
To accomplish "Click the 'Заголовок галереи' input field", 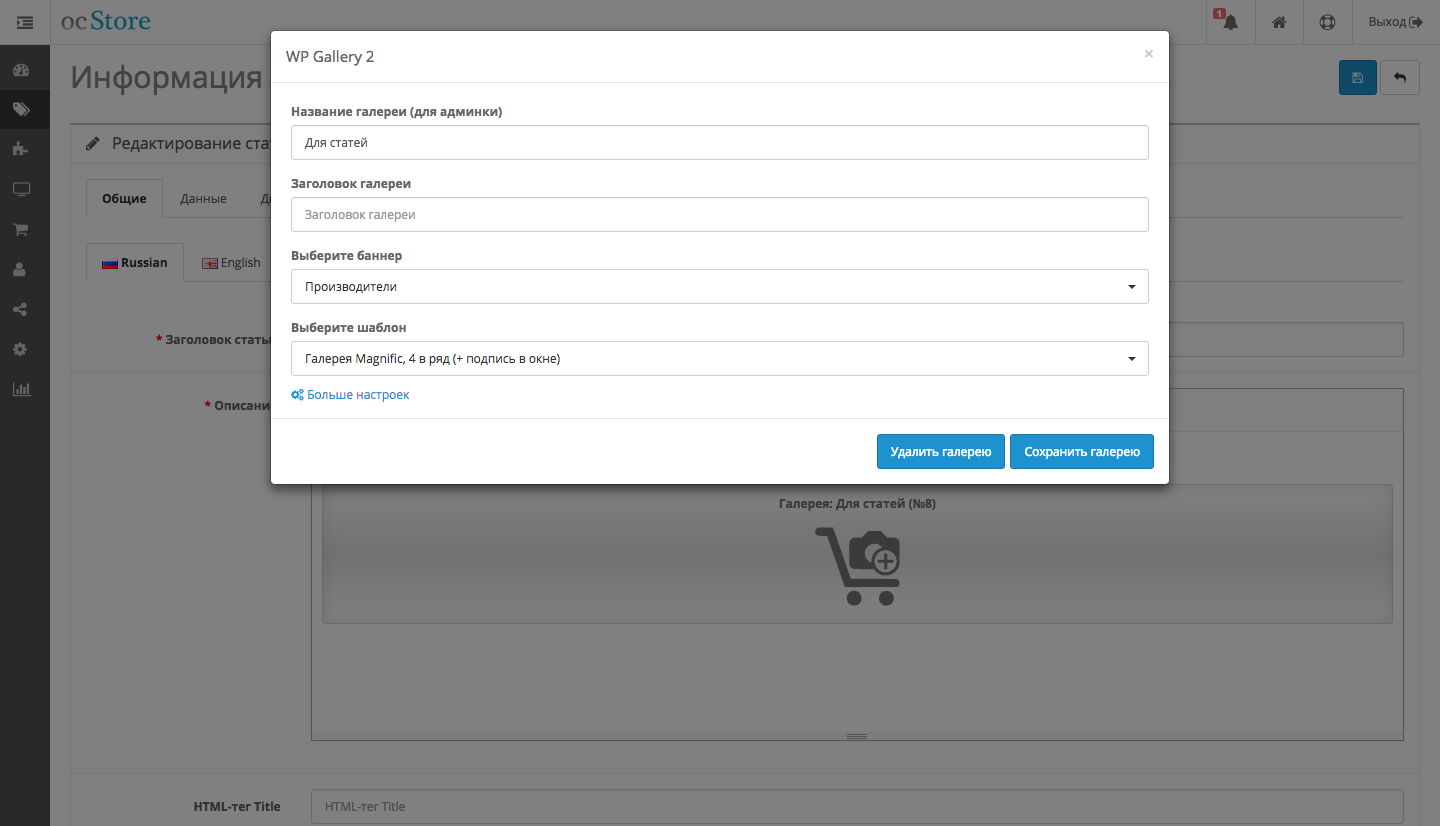I will pos(719,215).
